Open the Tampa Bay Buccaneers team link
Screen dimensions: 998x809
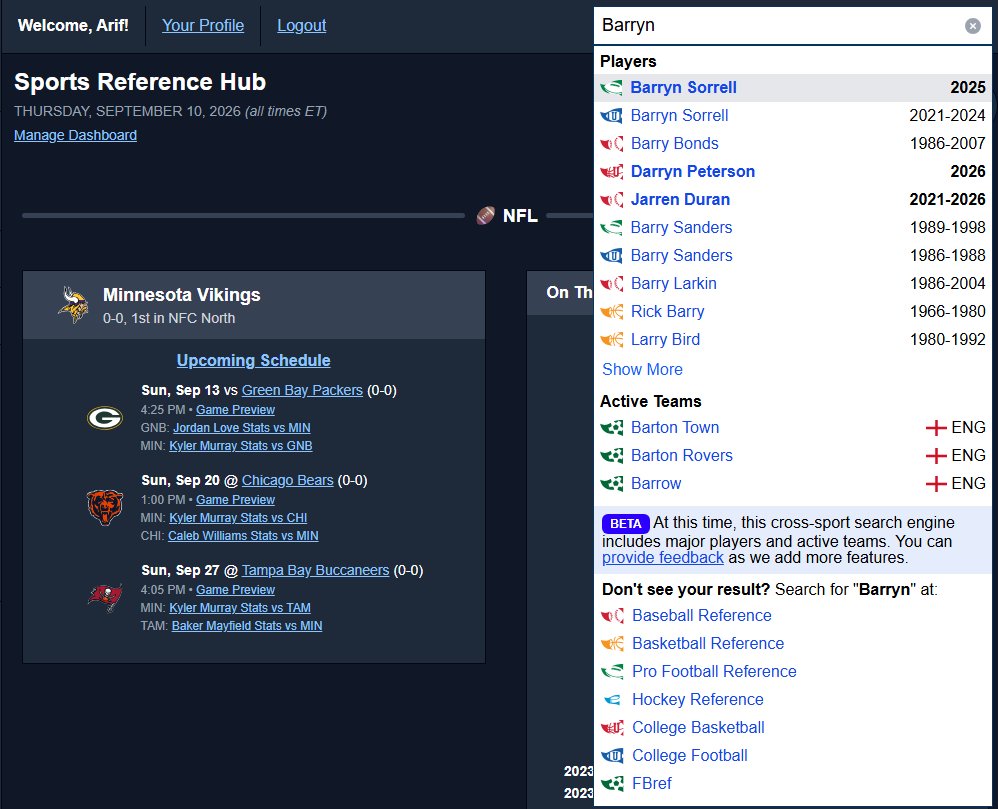(316, 570)
